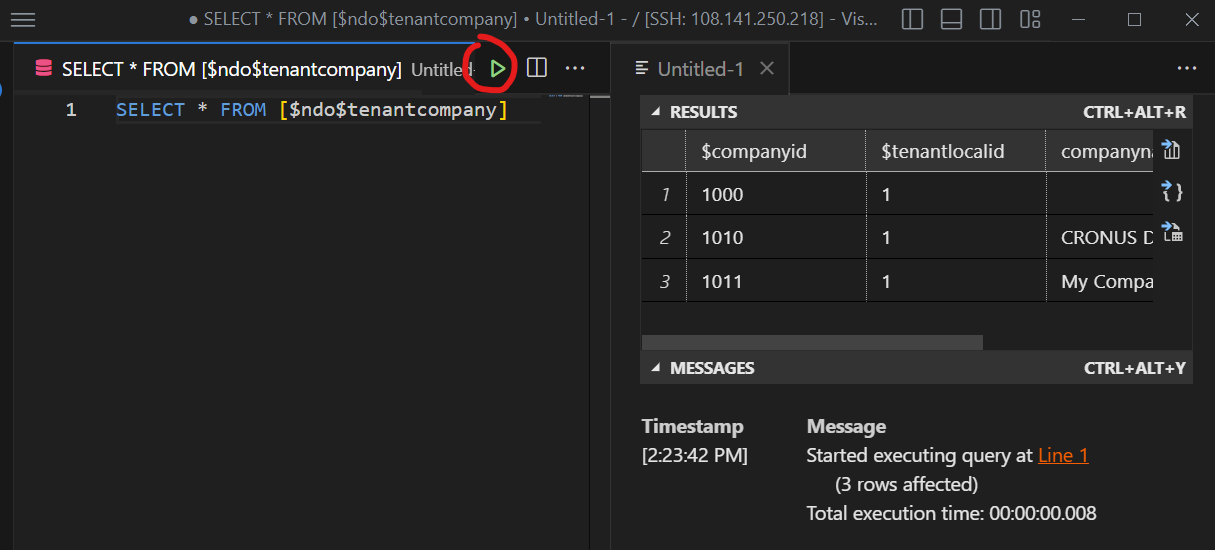This screenshot has height=550, width=1215.
Task: Split the editor to the right
Action: coord(537,68)
